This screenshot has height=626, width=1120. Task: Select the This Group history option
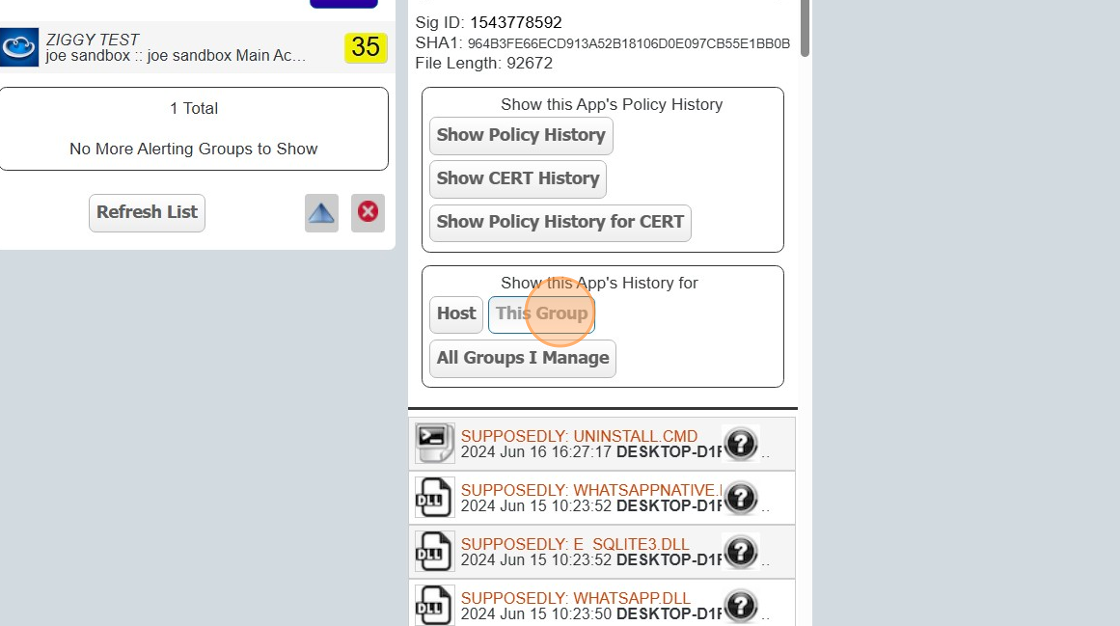pyautogui.click(x=542, y=313)
